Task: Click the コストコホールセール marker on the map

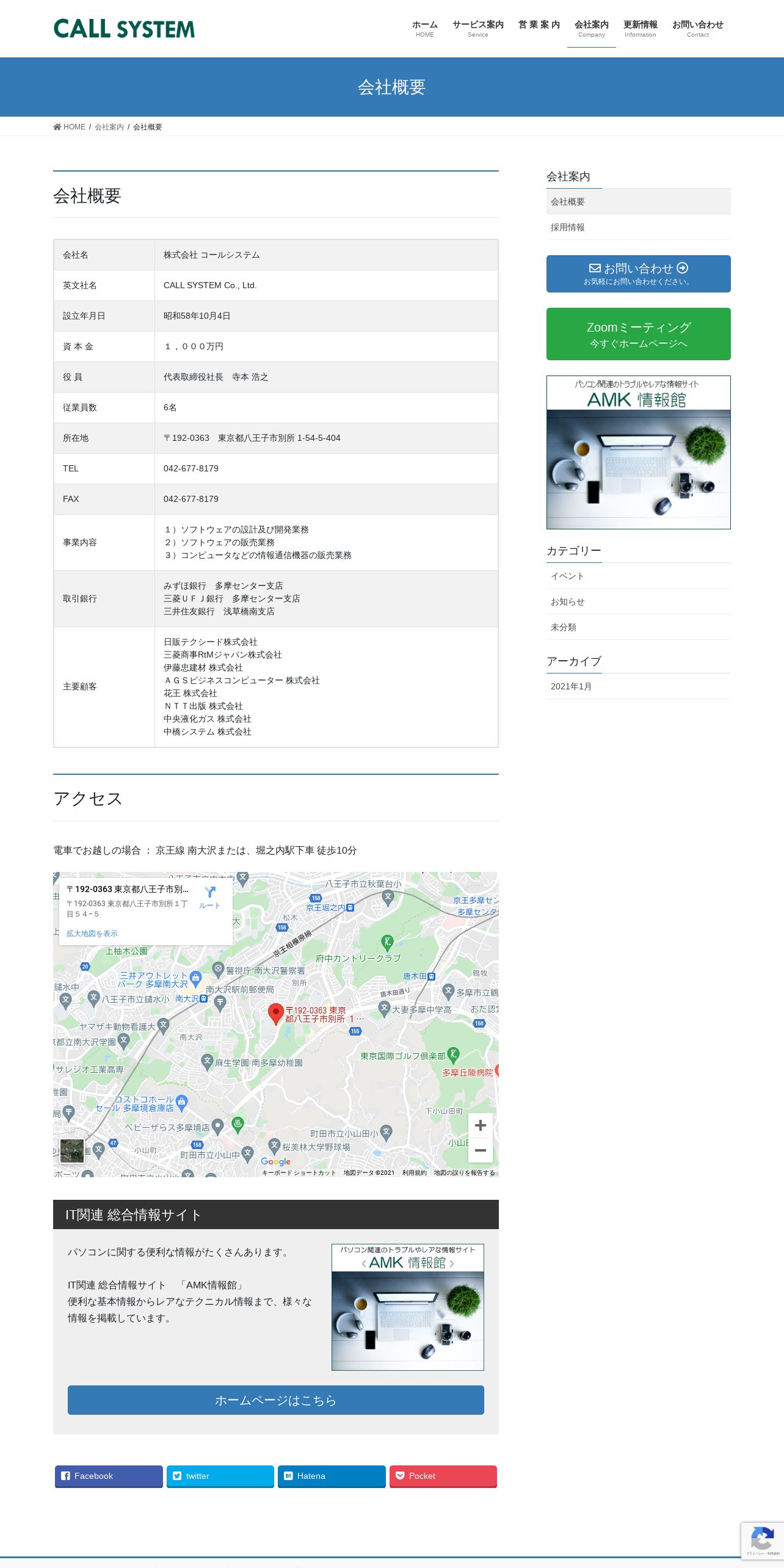Action: [x=181, y=1102]
